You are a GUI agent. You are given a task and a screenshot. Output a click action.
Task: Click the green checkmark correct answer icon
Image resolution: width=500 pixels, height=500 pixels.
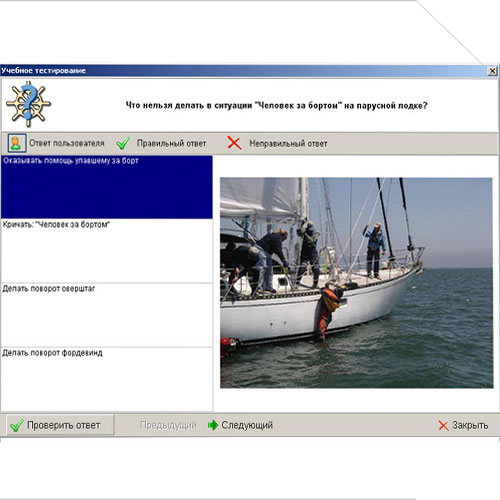click(x=123, y=143)
